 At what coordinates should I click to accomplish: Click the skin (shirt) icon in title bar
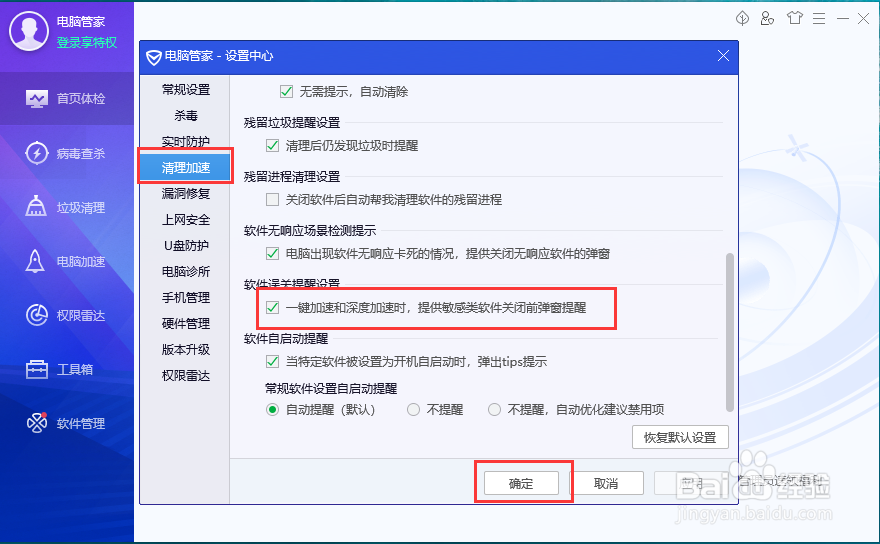point(794,19)
